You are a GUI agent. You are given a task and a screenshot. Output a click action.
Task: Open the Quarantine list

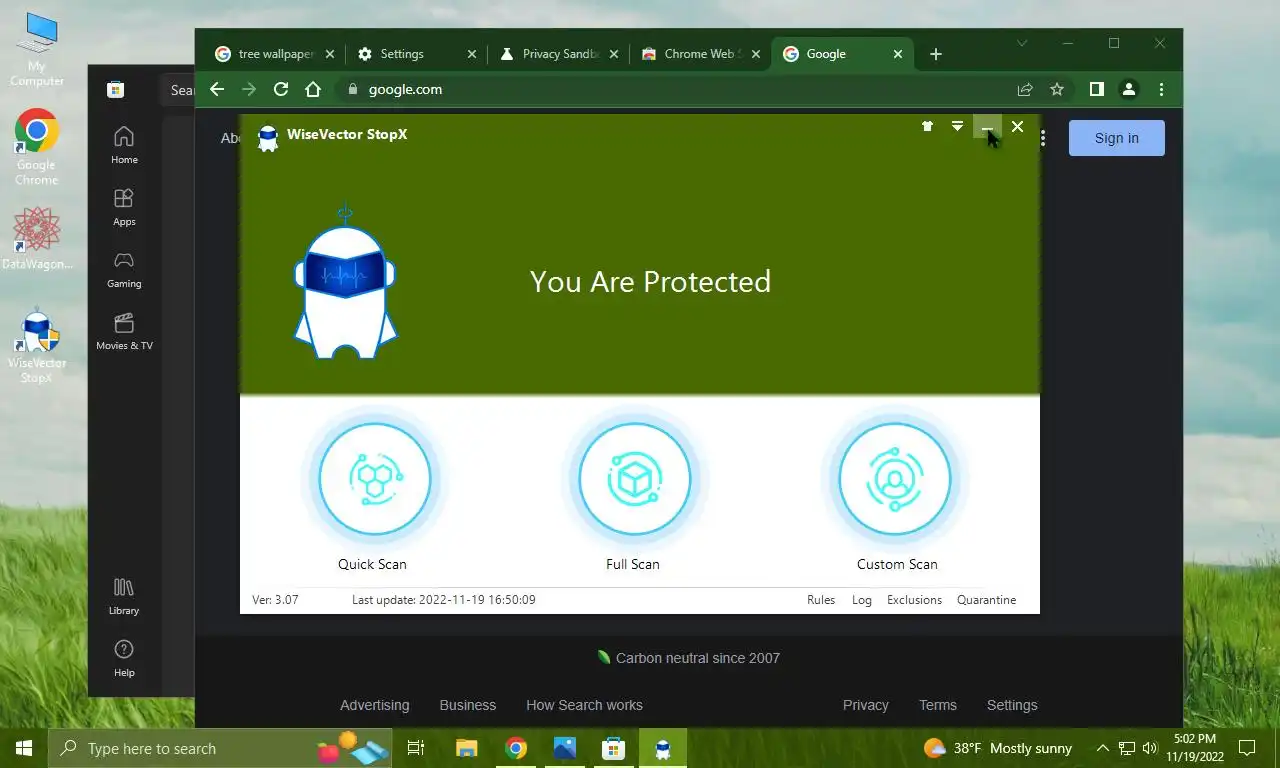coord(986,600)
